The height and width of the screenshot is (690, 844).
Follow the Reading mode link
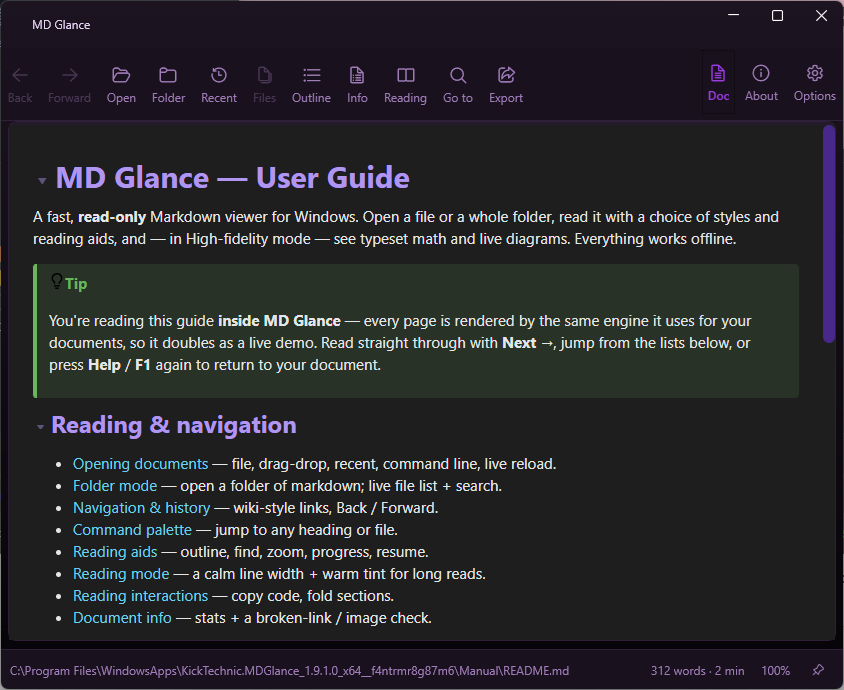[121, 574]
